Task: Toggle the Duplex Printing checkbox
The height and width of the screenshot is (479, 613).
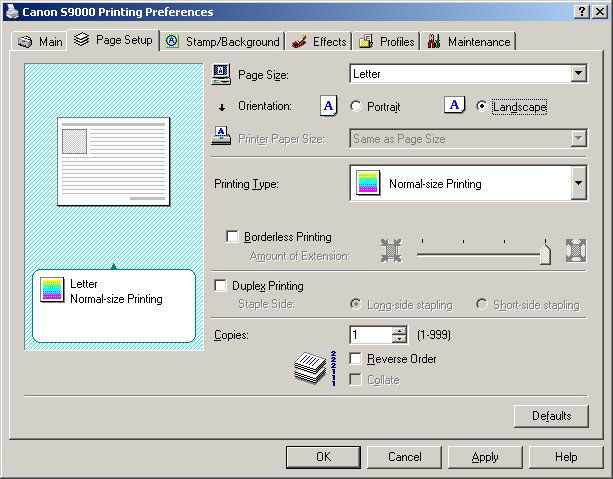Action: 221,286
